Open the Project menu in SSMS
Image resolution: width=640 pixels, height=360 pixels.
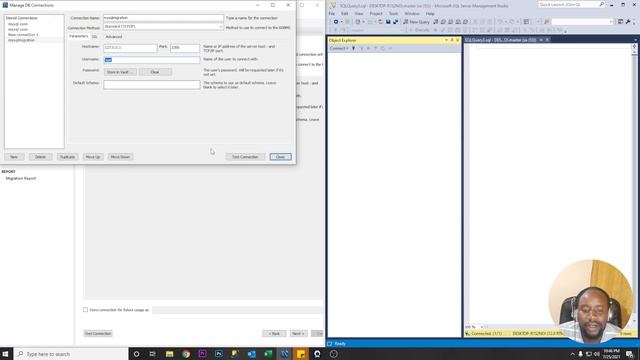click(376, 13)
